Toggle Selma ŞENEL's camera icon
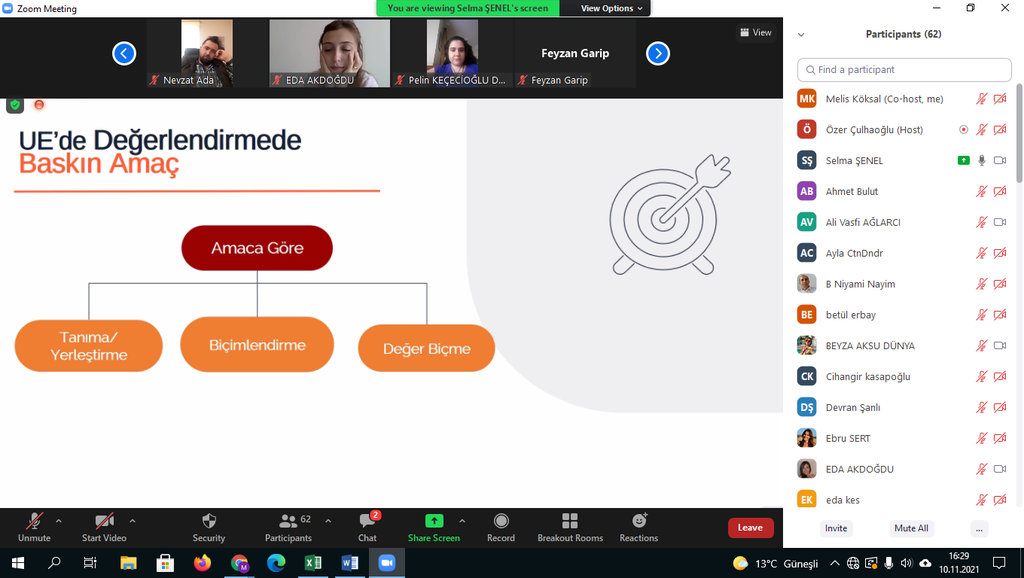Screen dimensions: 1024x578 pyautogui.click(x=1000, y=161)
